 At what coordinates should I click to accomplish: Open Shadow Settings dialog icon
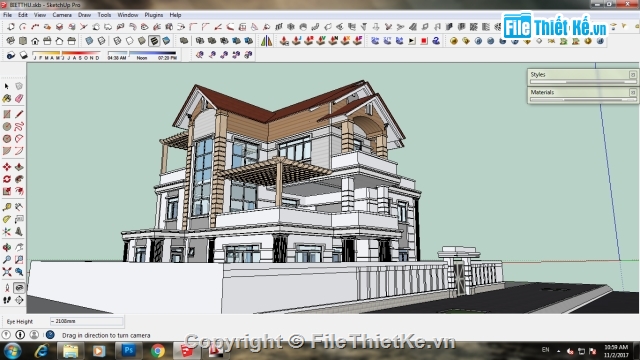pyautogui.click(x=11, y=55)
